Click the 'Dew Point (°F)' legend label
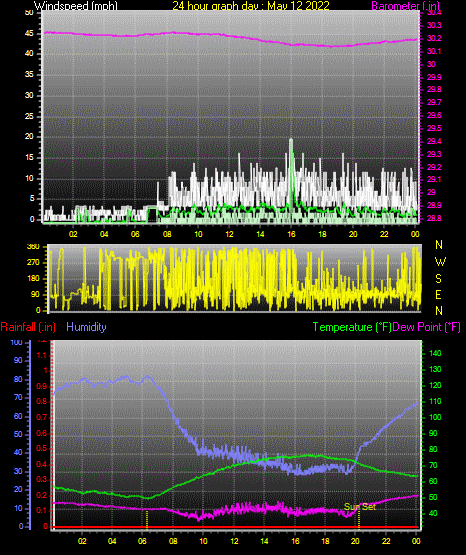The height and width of the screenshot is (555, 466). (x=427, y=327)
